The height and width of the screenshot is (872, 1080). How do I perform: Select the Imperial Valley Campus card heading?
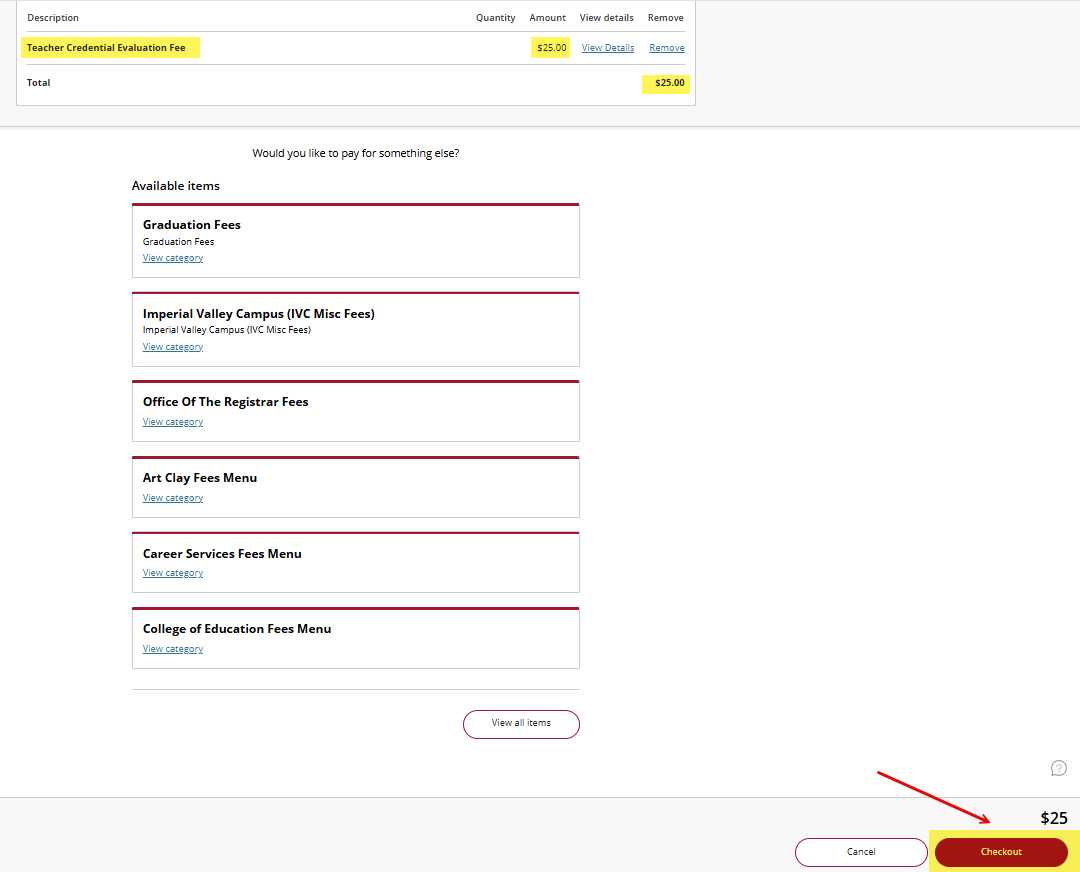[258, 314]
